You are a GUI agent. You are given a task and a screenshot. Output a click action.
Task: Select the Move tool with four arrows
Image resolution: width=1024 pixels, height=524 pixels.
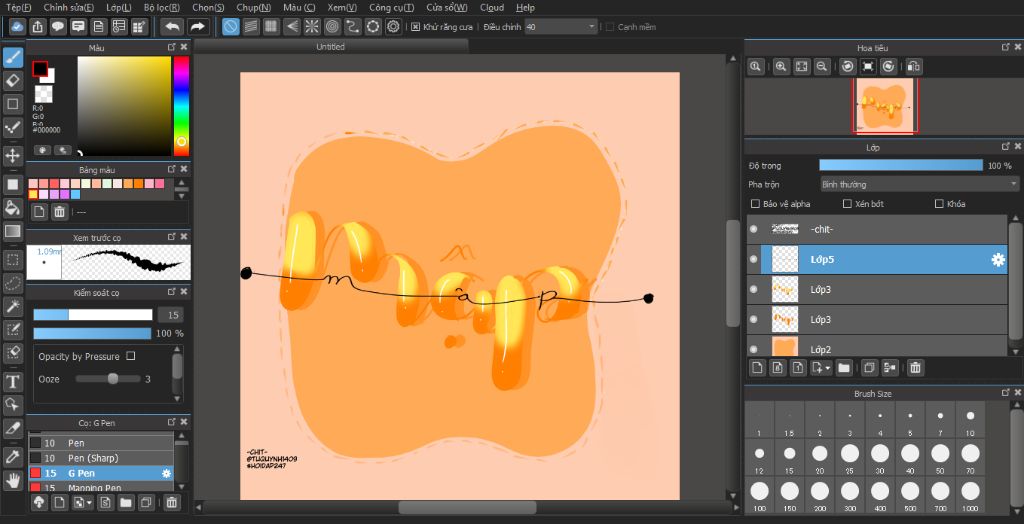tap(12, 156)
